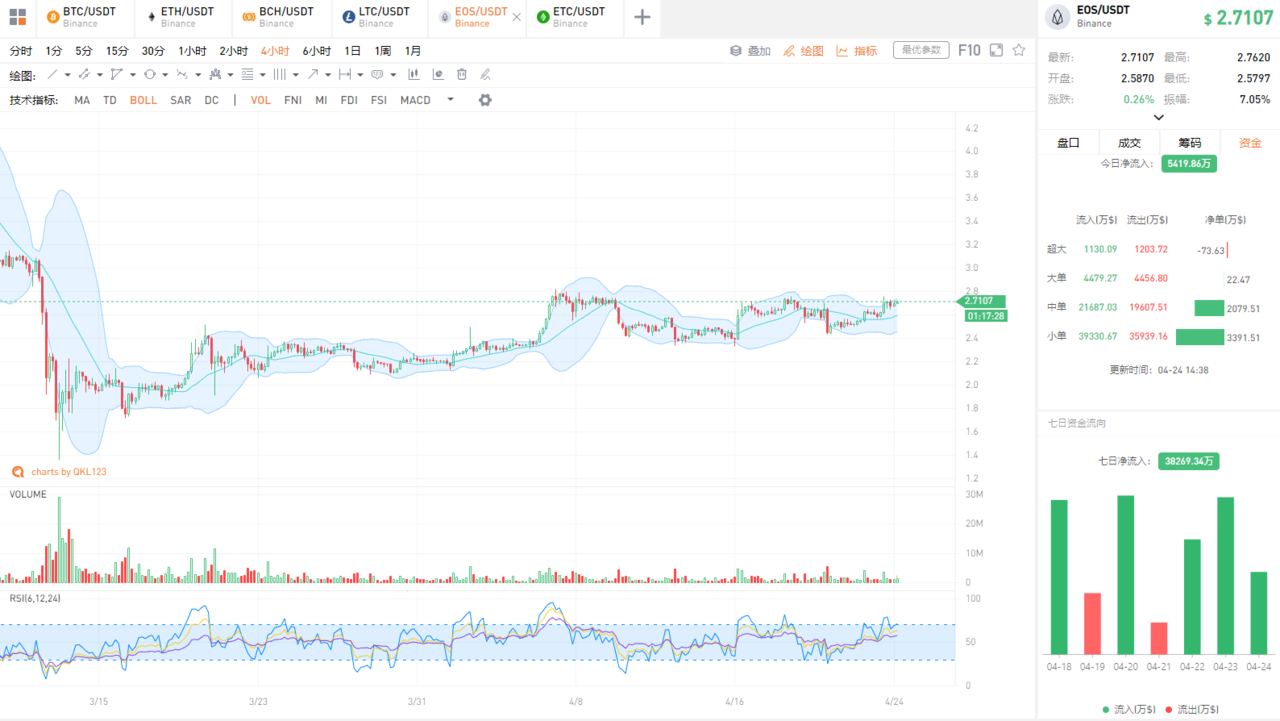Toggle the VOL sub-indicator

[x=261, y=100]
